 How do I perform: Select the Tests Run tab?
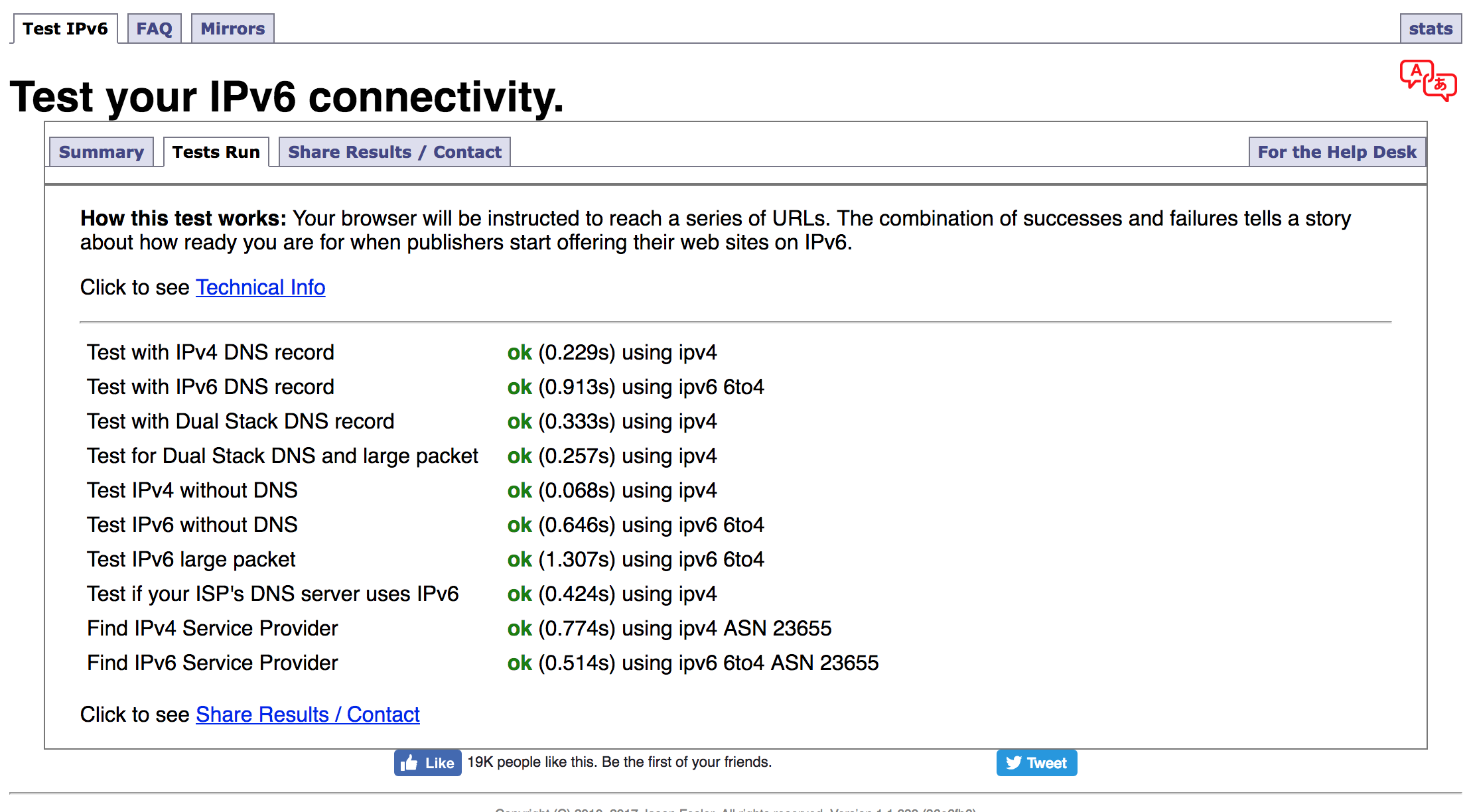click(216, 152)
